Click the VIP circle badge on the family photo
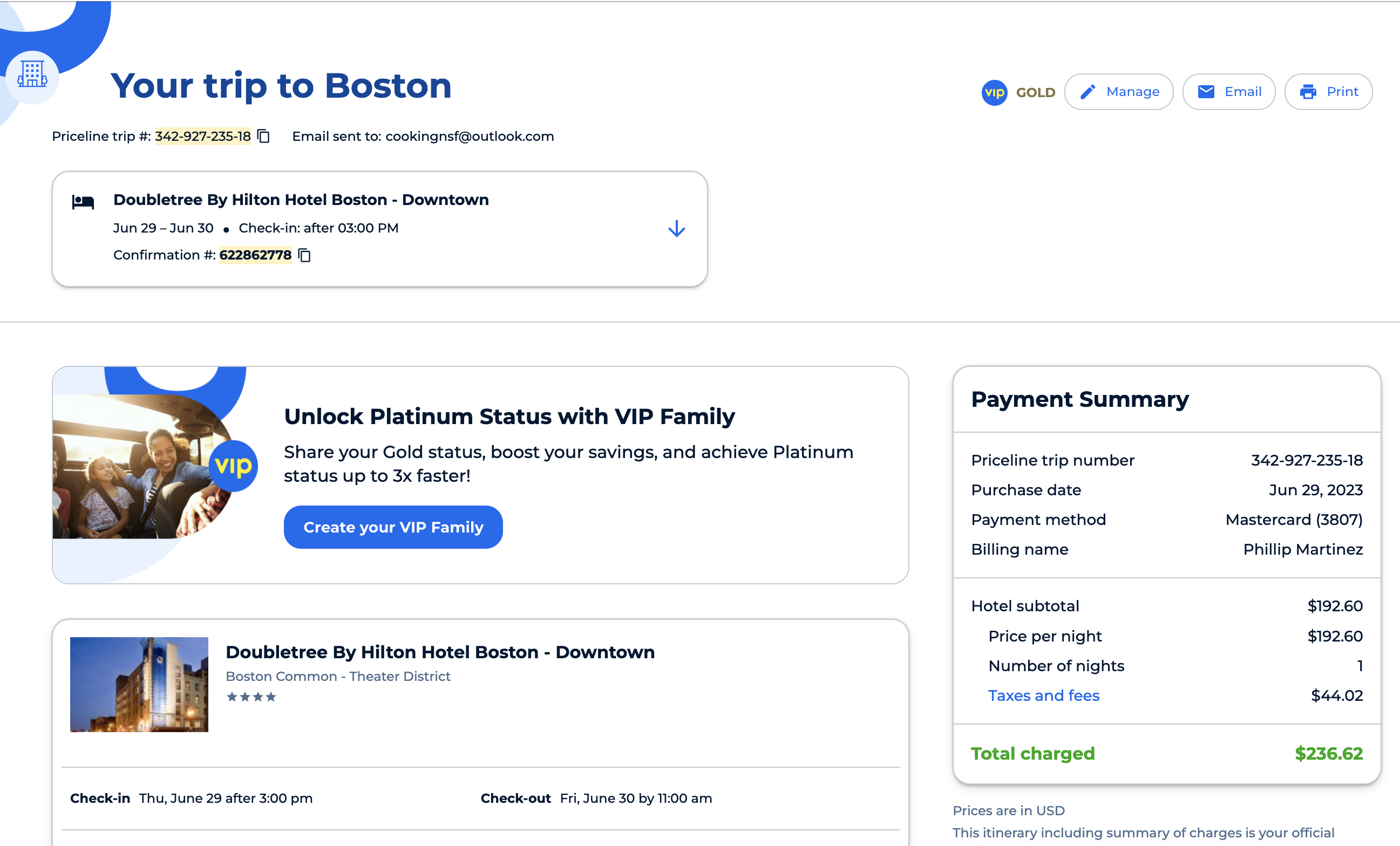 (x=234, y=466)
